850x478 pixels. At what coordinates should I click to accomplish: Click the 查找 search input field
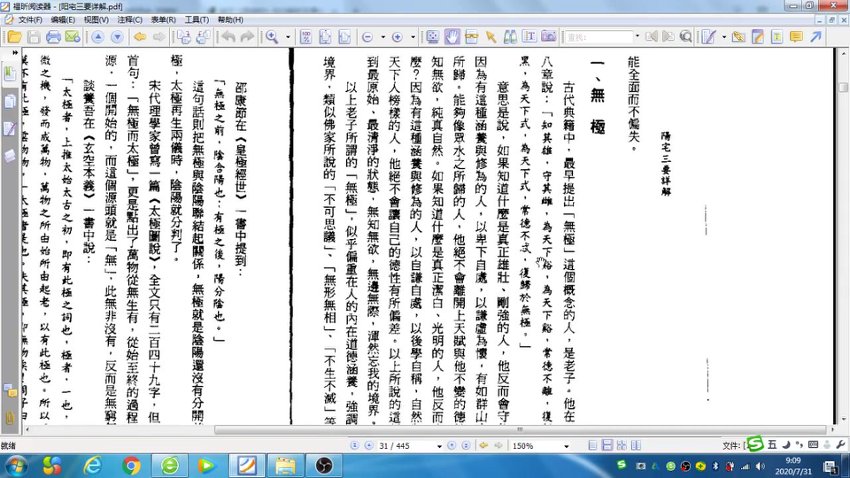pos(598,37)
